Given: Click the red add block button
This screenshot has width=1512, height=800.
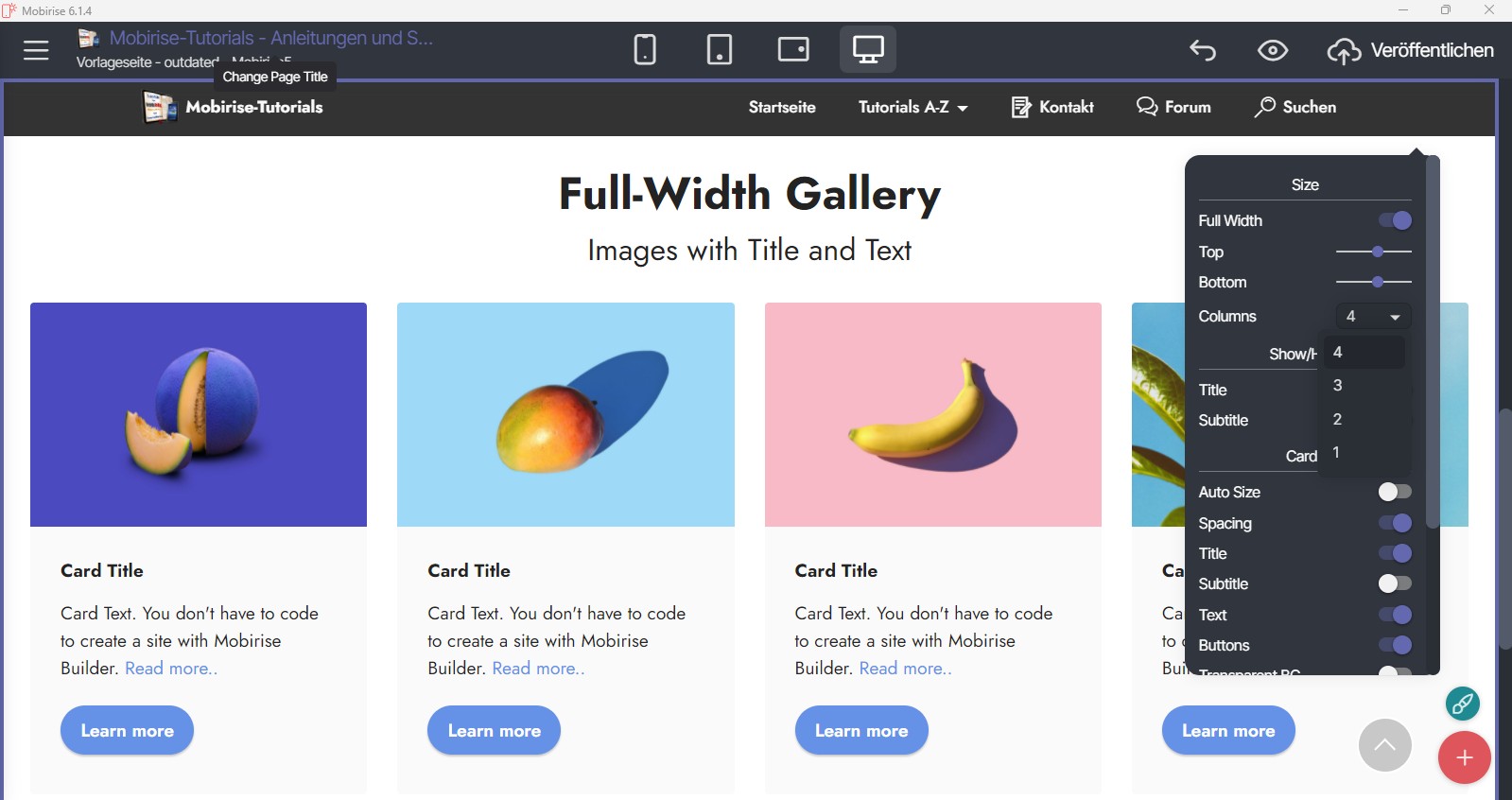Looking at the screenshot, I should (x=1464, y=757).
